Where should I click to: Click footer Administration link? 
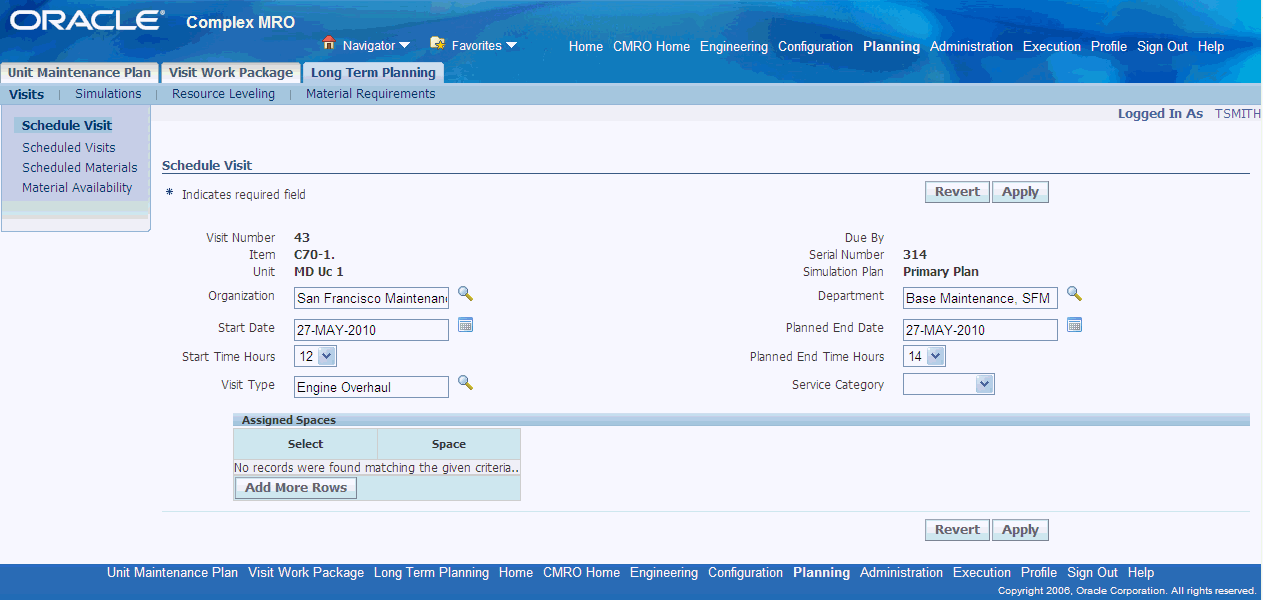[901, 573]
